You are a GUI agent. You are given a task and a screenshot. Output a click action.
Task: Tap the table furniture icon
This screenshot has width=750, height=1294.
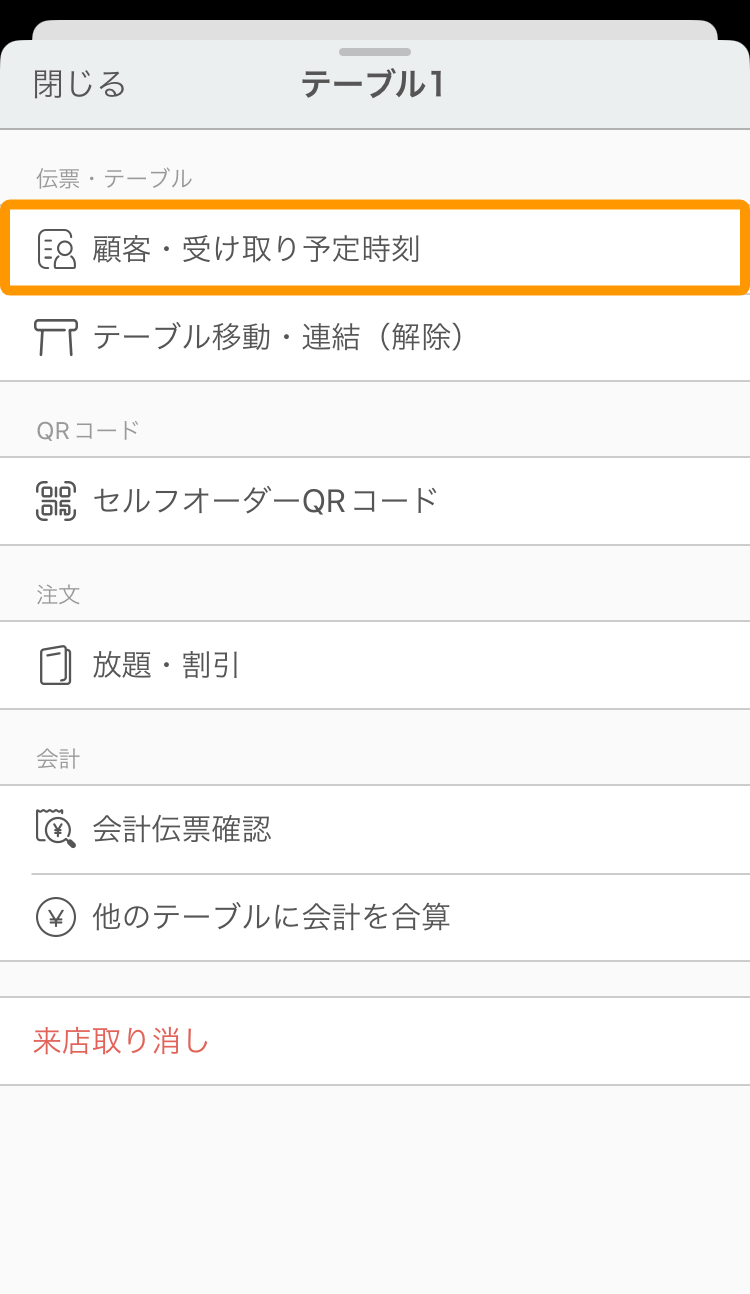point(56,337)
